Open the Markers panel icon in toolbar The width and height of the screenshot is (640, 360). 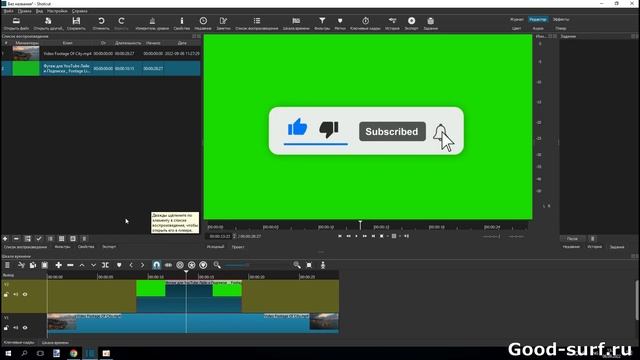[x=340, y=21]
